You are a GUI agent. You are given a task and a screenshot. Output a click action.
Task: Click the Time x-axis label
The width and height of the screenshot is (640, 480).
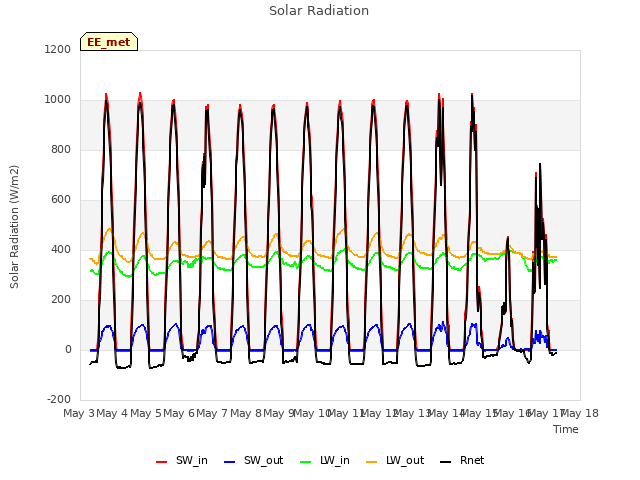tap(566, 429)
